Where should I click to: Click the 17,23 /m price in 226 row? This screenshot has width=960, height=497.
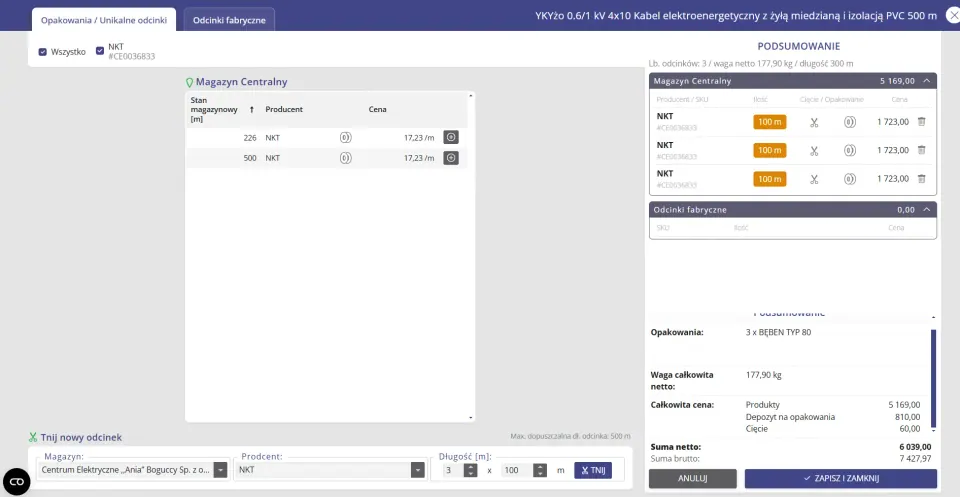419,138
